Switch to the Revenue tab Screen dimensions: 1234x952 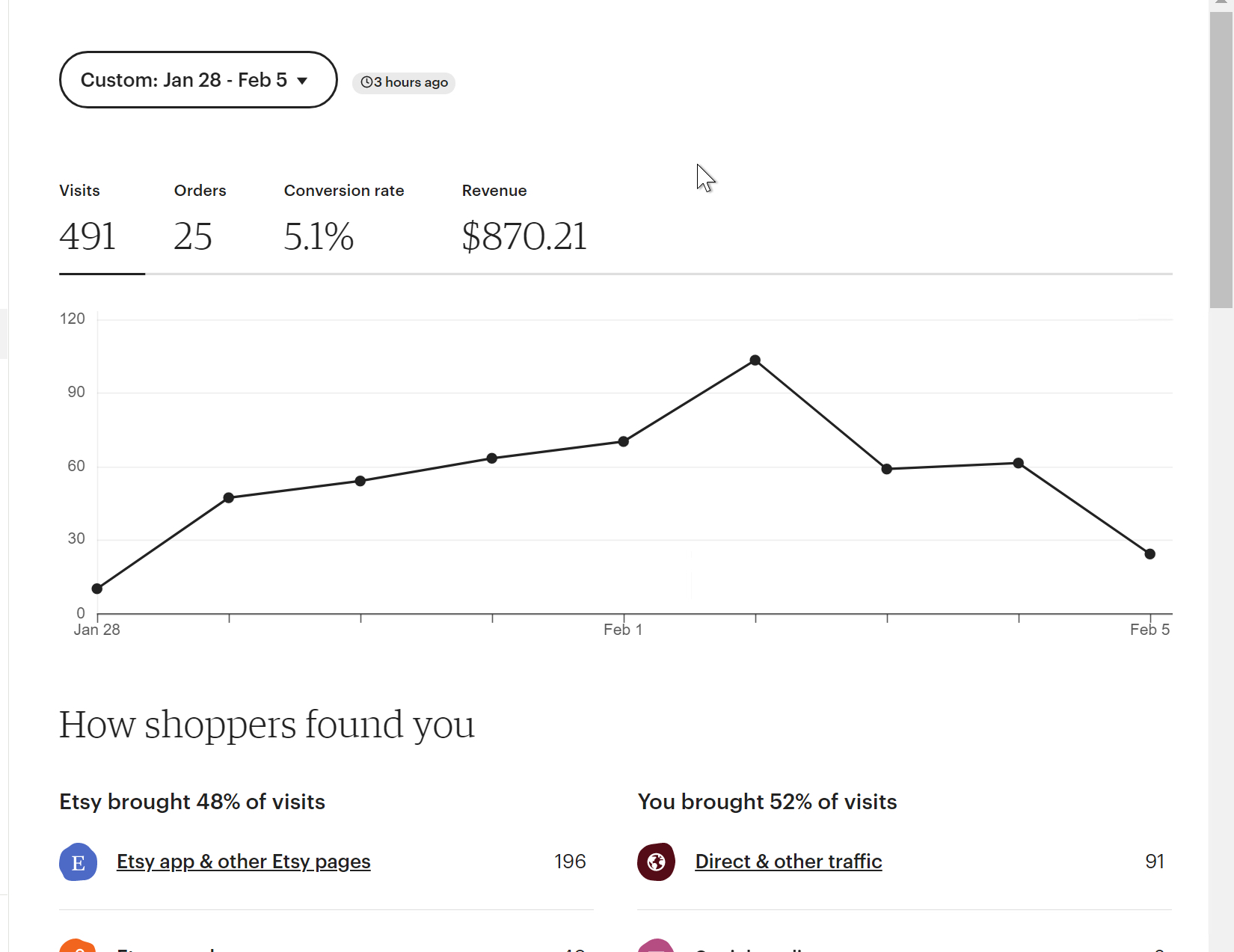524,220
